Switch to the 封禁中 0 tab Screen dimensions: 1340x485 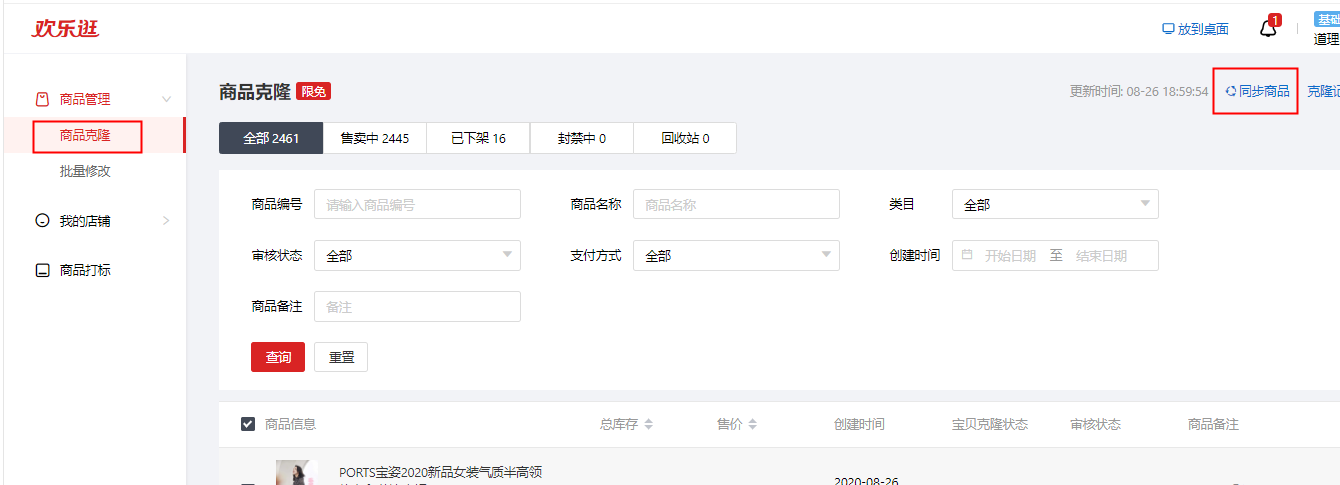tap(582, 138)
